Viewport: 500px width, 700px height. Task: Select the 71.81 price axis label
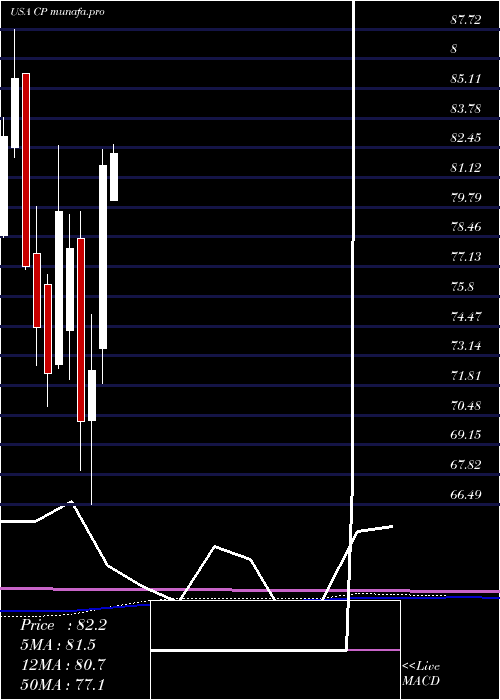click(x=466, y=375)
